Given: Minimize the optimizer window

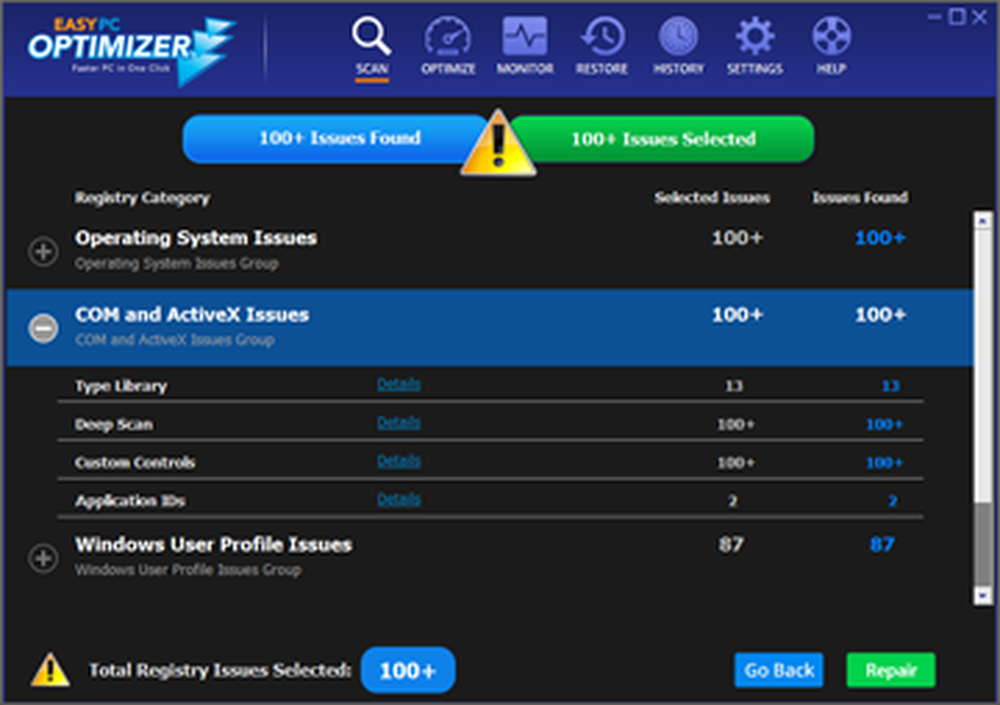Looking at the screenshot, I should (934, 17).
